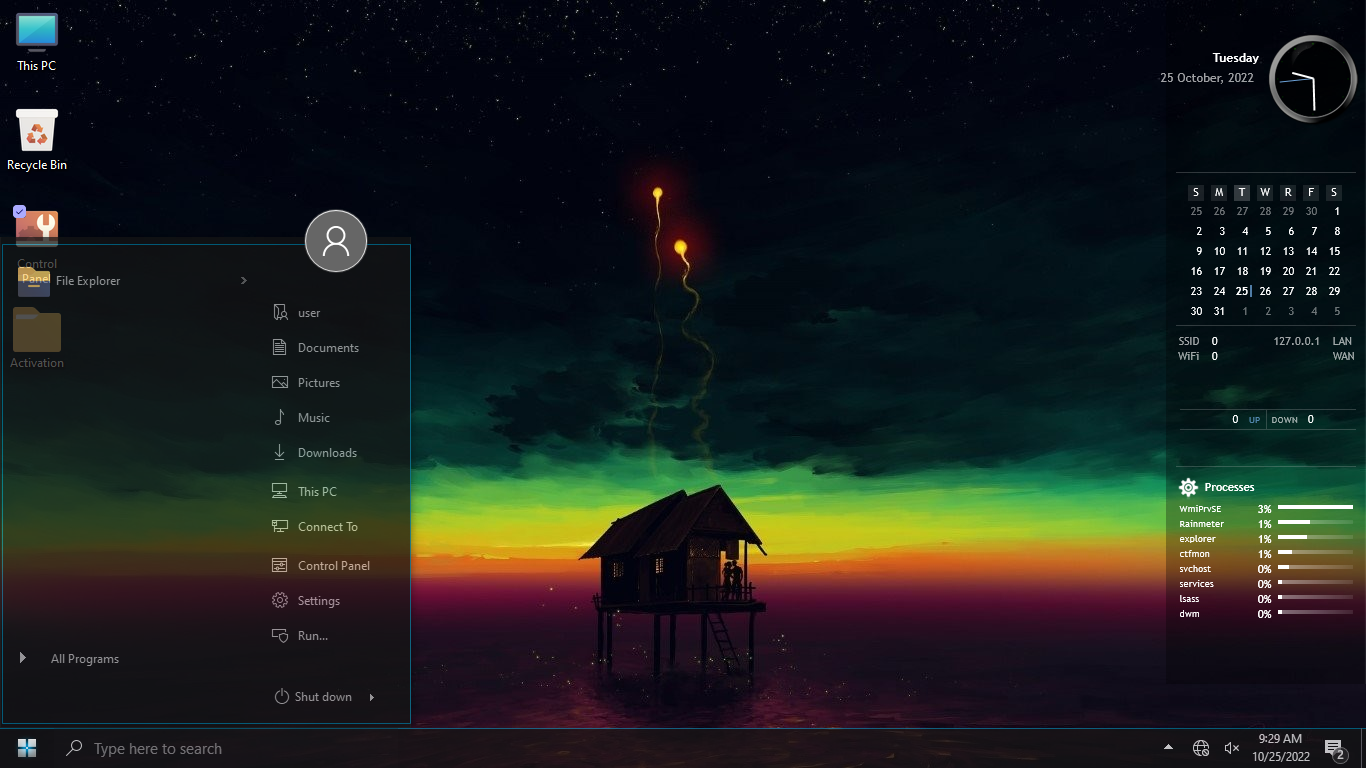Open the Recycle Bin desktop icon
1366x768 pixels.
tap(37, 140)
